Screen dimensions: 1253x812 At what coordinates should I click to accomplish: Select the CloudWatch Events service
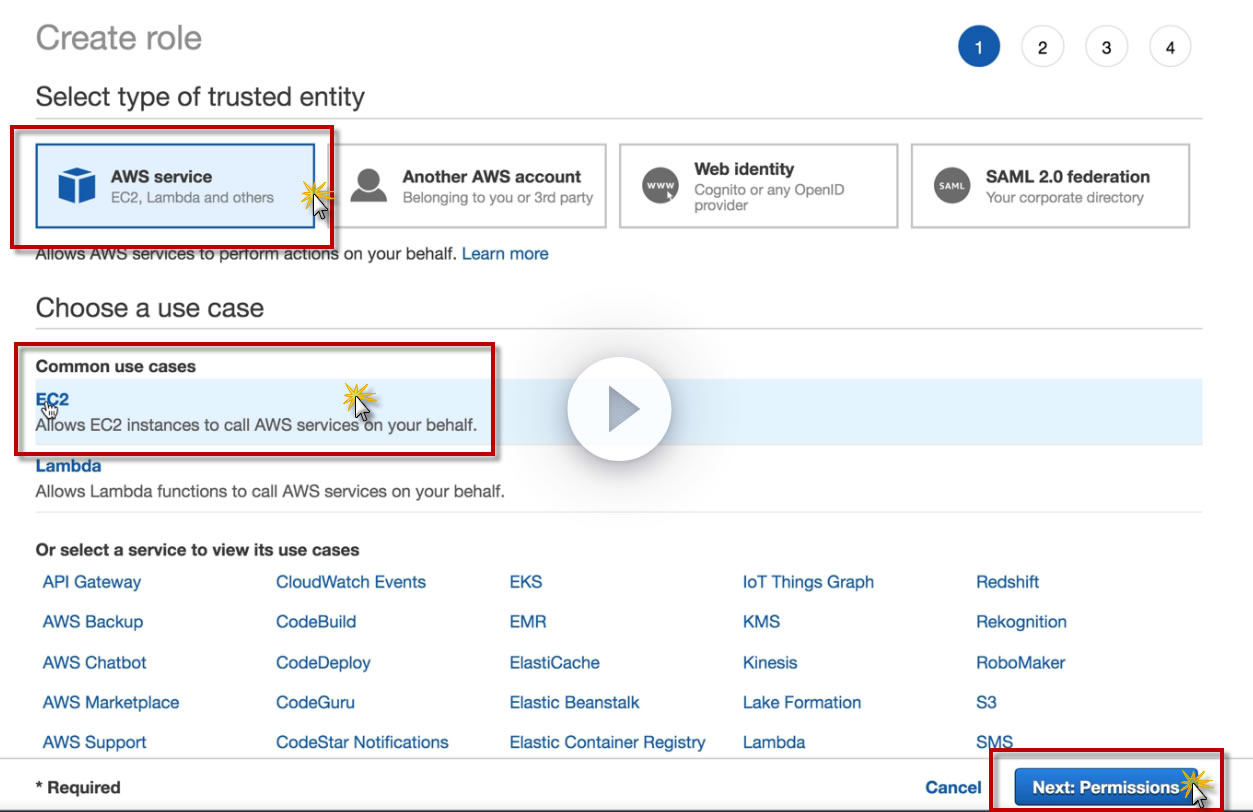pos(351,582)
